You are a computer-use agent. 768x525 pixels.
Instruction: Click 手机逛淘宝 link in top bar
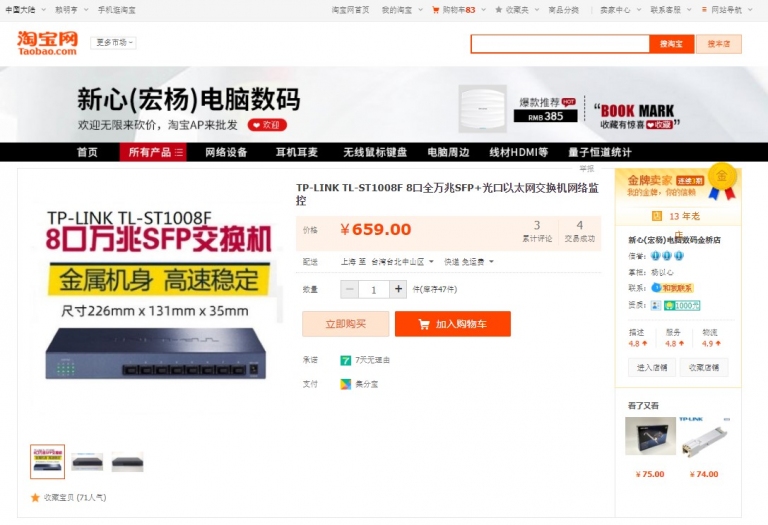(117, 10)
